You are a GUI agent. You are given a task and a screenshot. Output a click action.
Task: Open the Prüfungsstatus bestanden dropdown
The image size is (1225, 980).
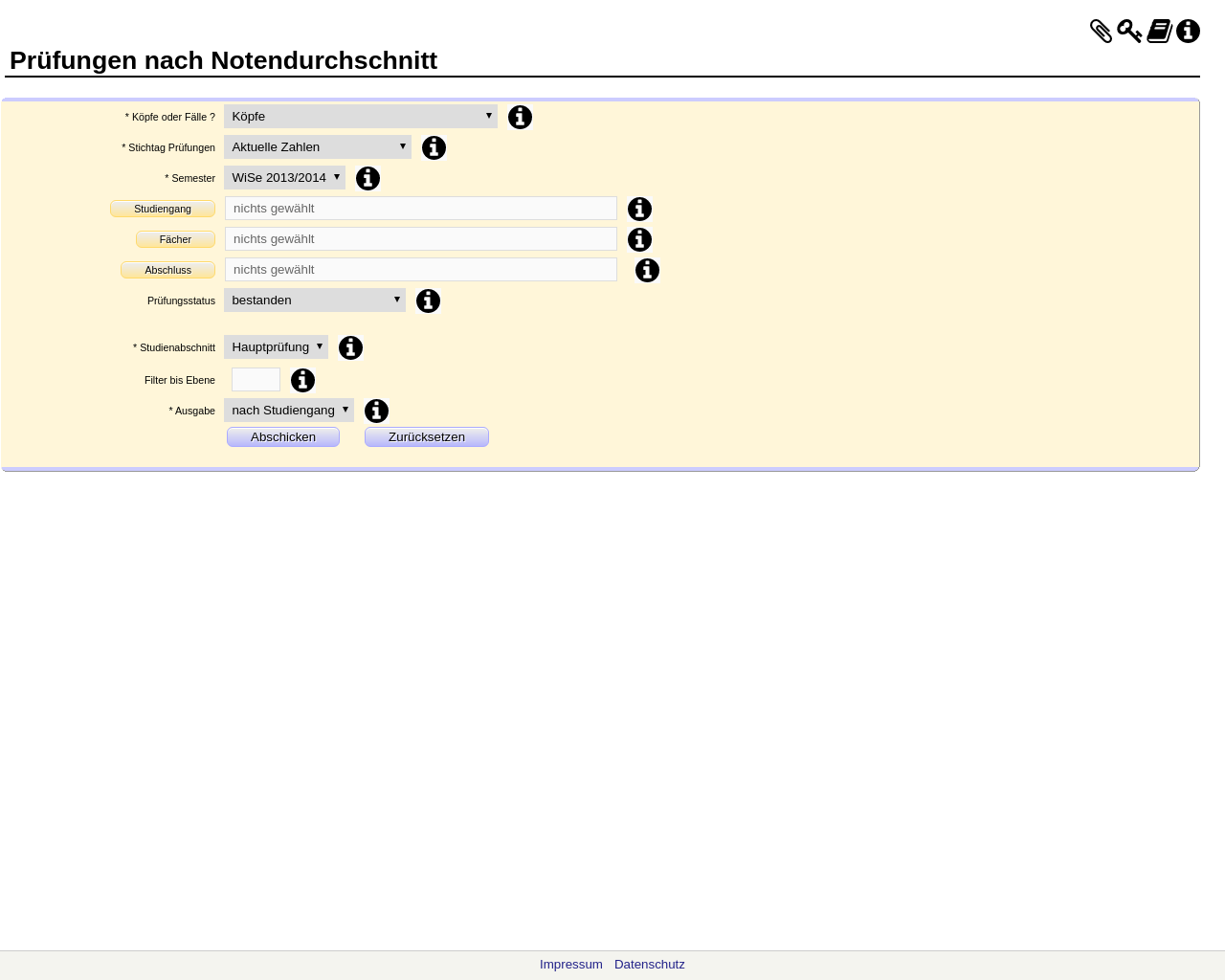click(315, 300)
